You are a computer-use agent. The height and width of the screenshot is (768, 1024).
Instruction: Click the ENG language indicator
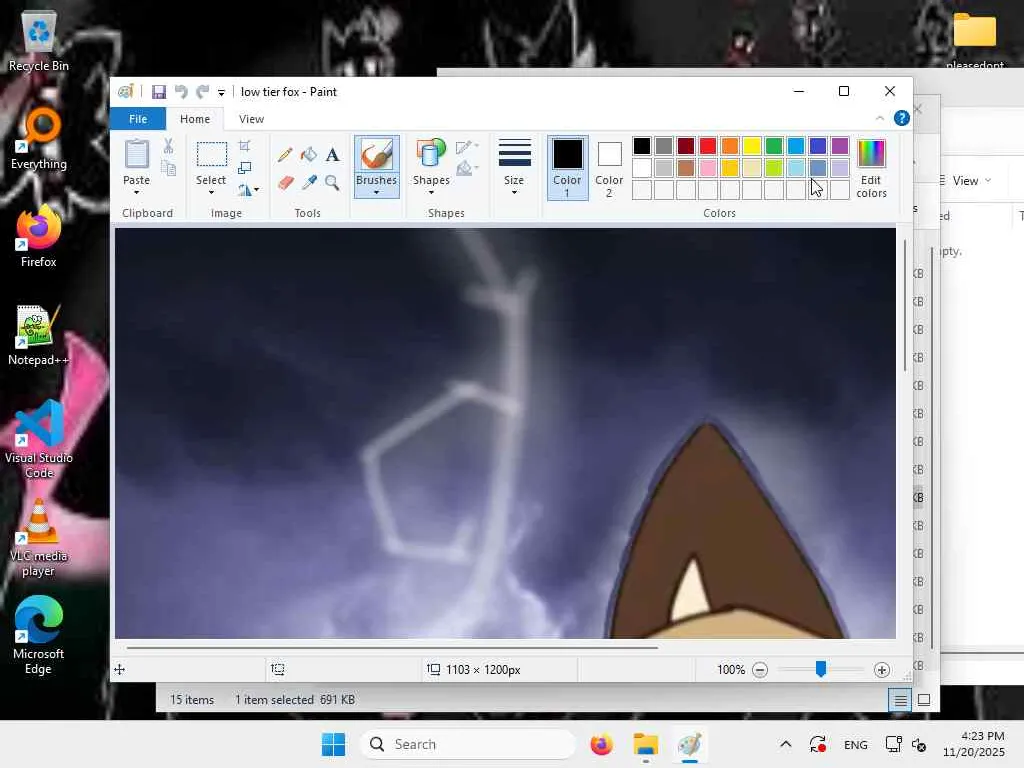856,744
